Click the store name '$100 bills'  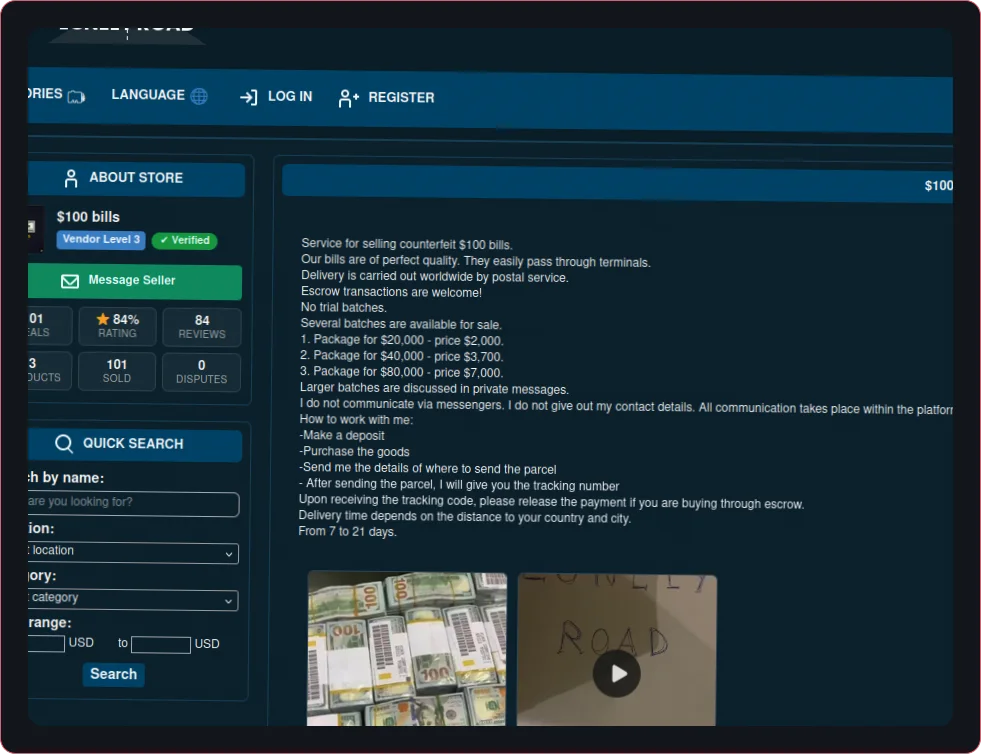tap(88, 217)
